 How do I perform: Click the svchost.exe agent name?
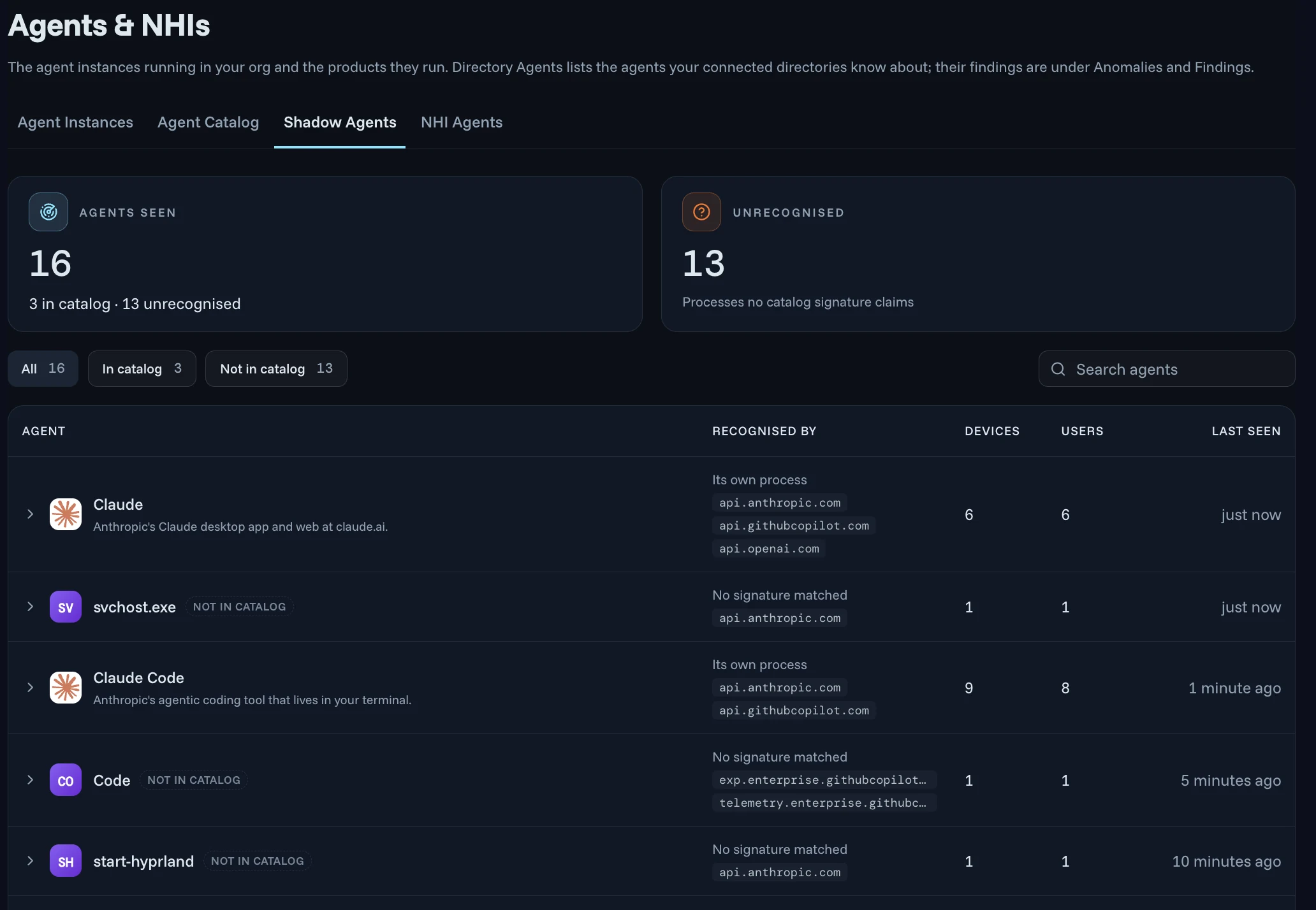pos(135,607)
